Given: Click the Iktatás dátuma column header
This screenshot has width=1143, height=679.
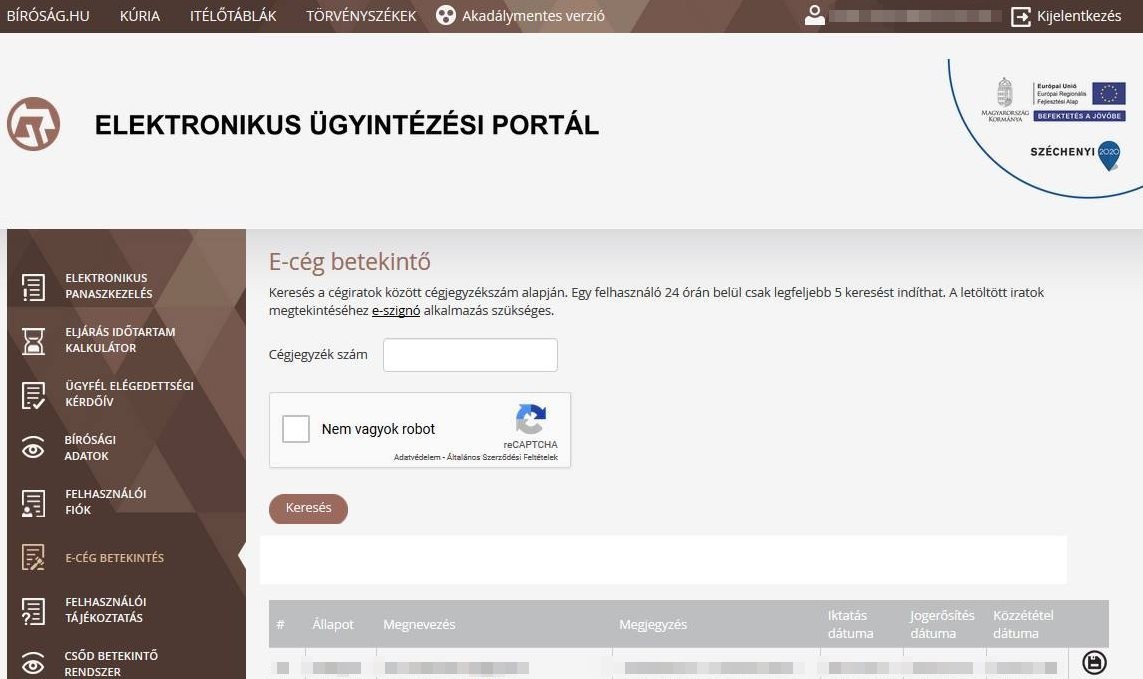Looking at the screenshot, I should click(x=850, y=624).
